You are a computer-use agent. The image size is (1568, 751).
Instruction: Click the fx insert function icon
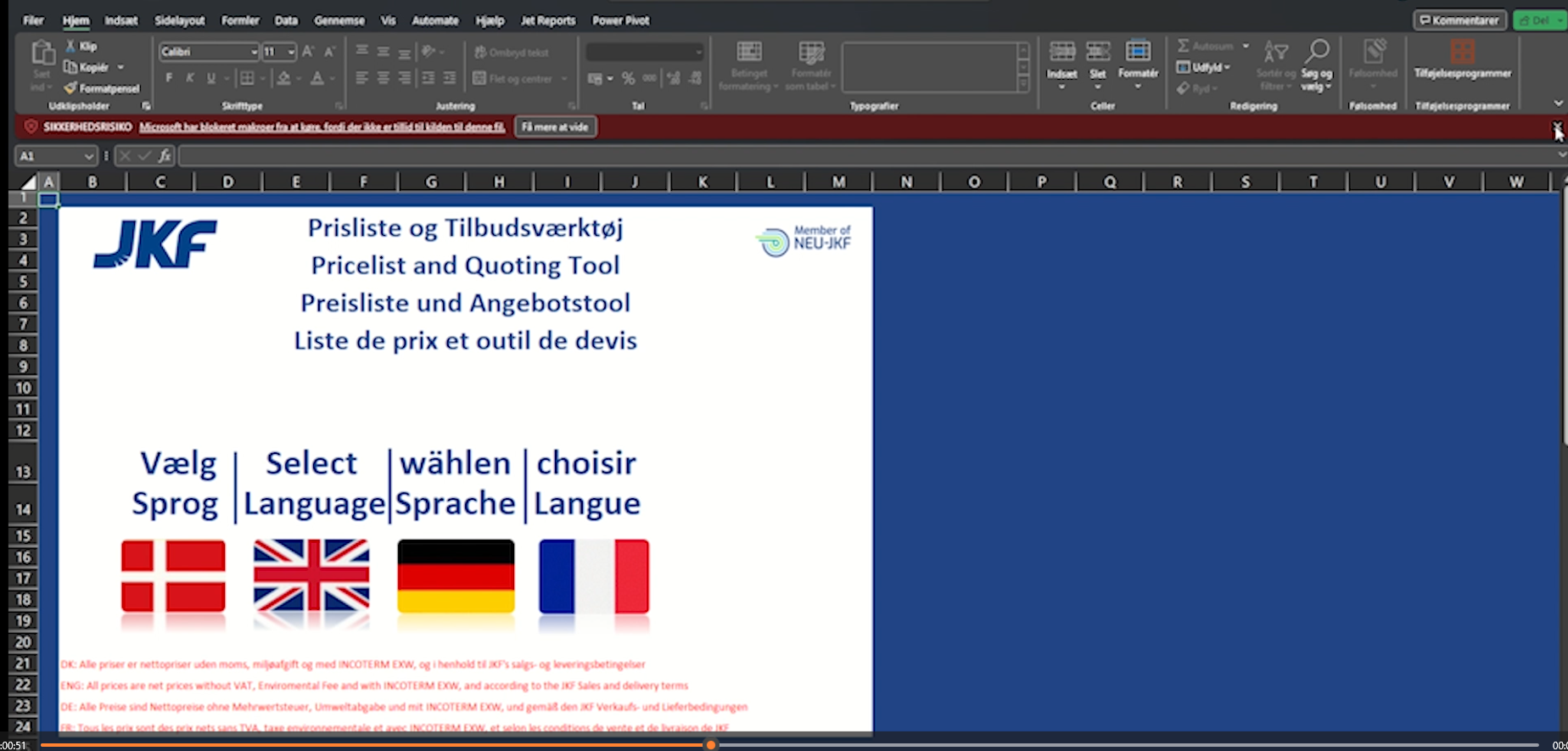click(x=165, y=156)
